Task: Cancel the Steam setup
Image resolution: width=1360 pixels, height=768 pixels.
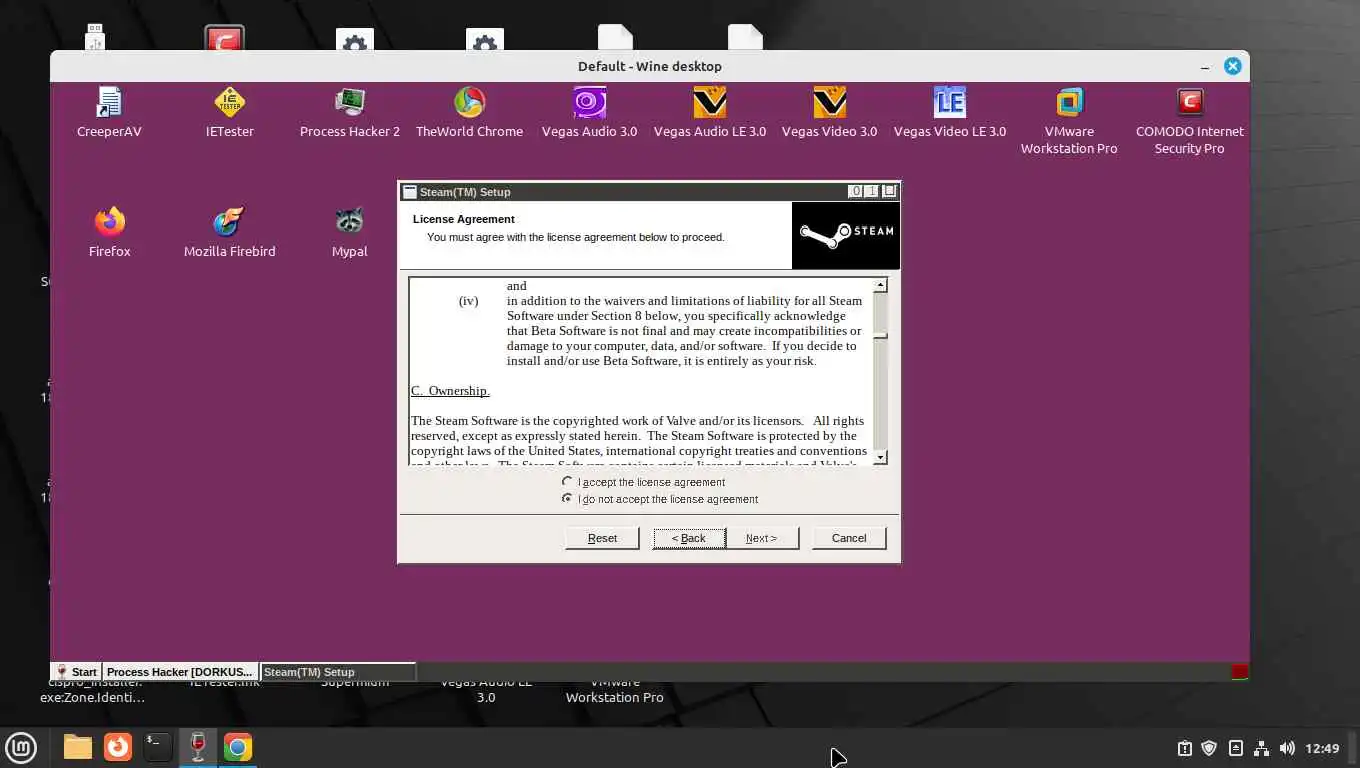Action: tap(849, 538)
